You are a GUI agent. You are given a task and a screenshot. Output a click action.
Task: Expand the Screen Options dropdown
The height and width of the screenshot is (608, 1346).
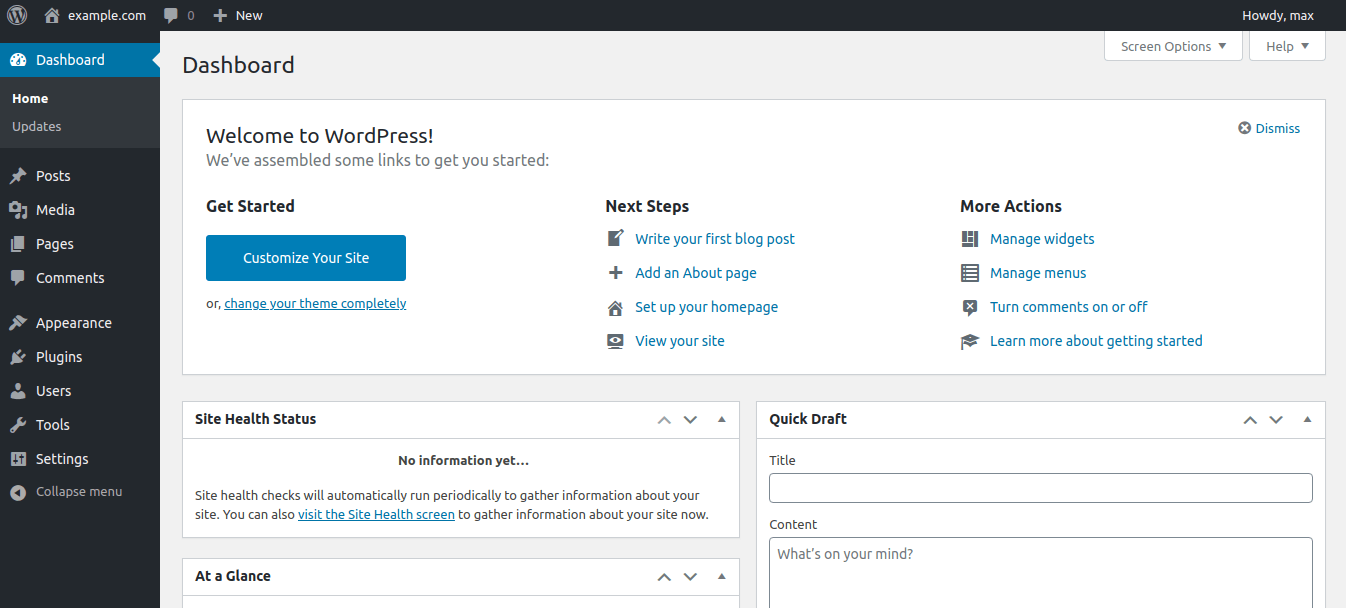pos(1173,46)
